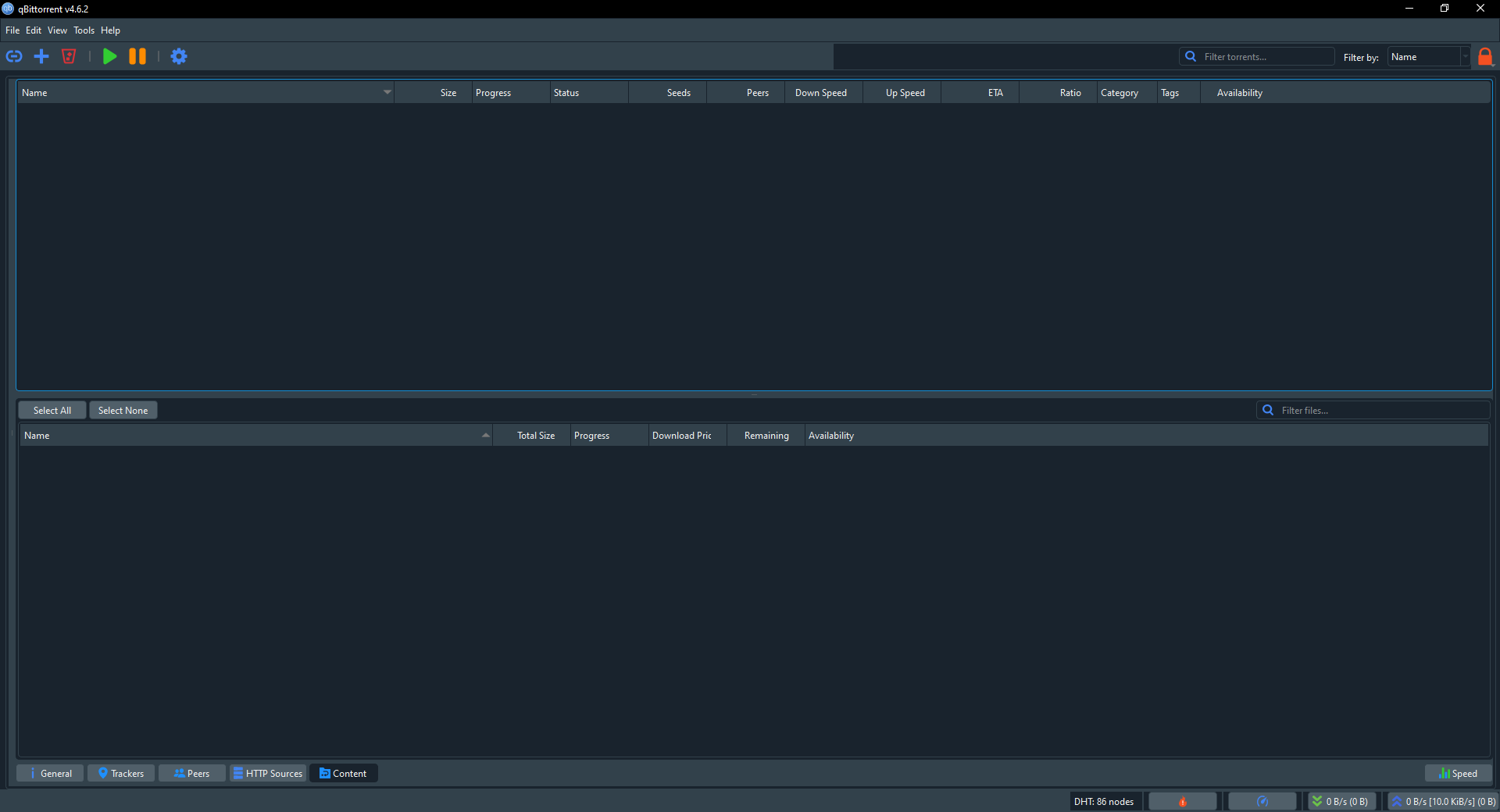Screen dimensions: 1500x812
Task: Click the DHT: 86 nodes status text
Action: coord(1104,801)
